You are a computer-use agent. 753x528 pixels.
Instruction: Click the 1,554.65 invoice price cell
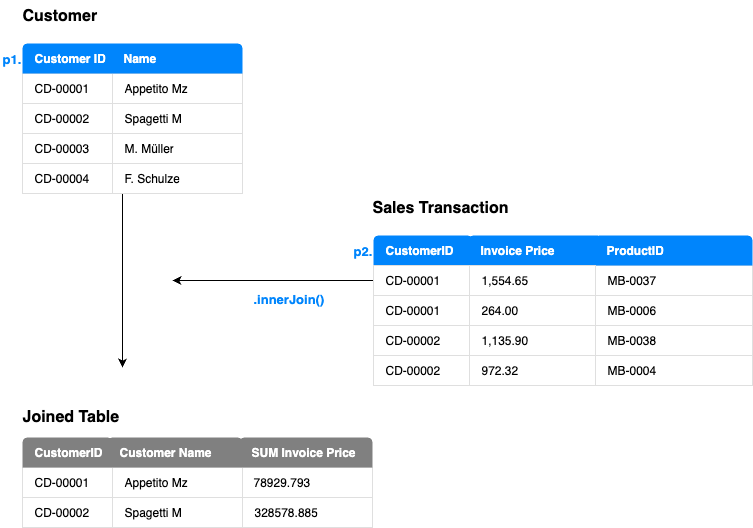tap(504, 281)
